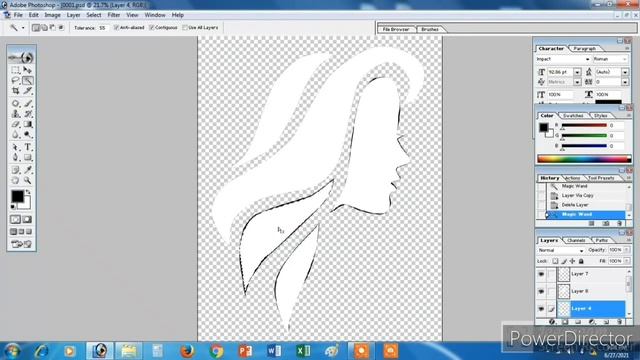Select the Eraser tool
640x360 pixels.
pos(16,124)
